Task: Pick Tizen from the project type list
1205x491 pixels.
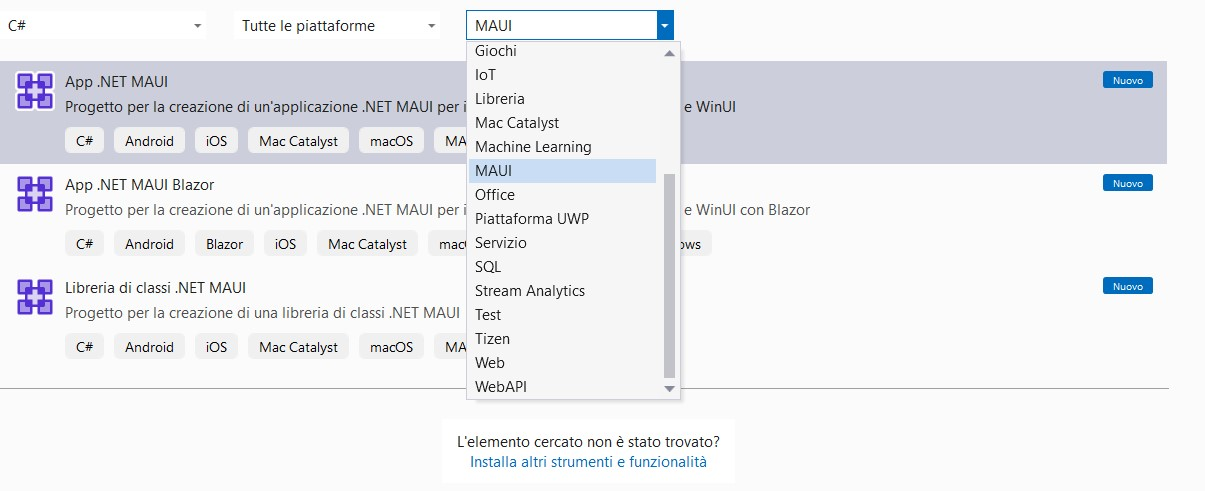Action: pyautogui.click(x=563, y=339)
